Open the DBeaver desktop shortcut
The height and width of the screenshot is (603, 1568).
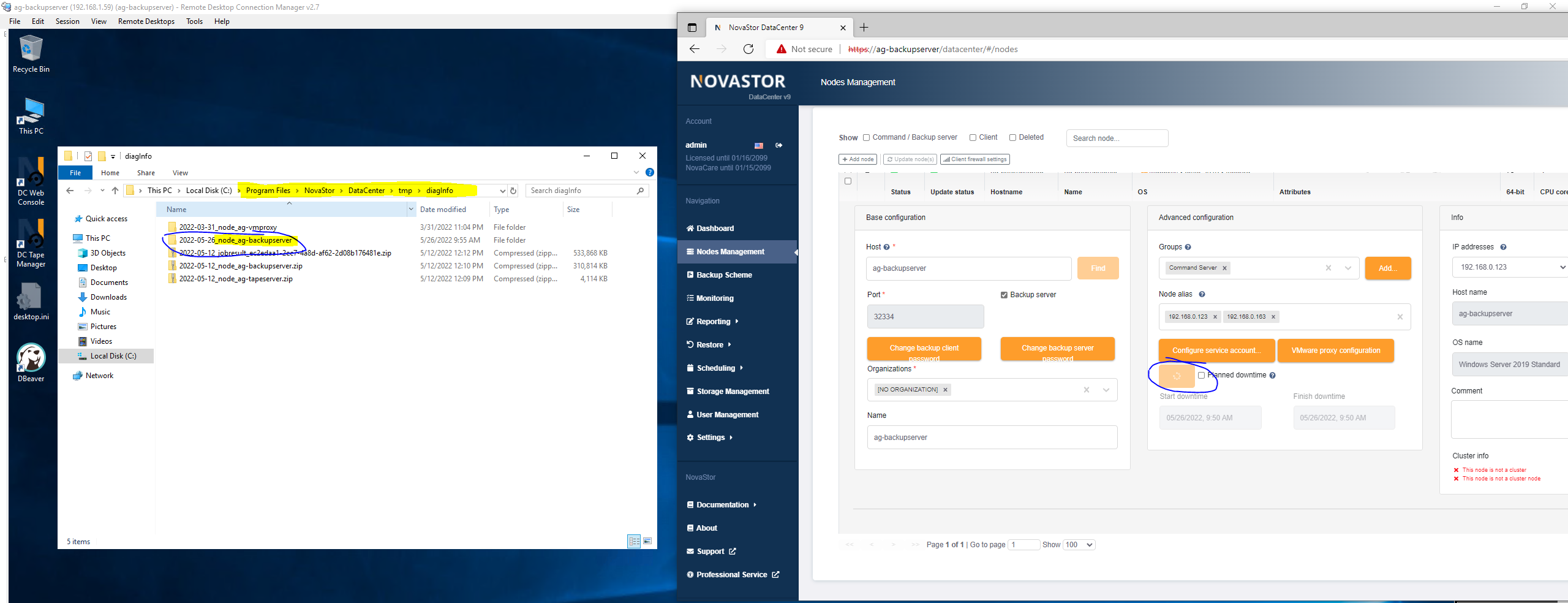tap(31, 363)
